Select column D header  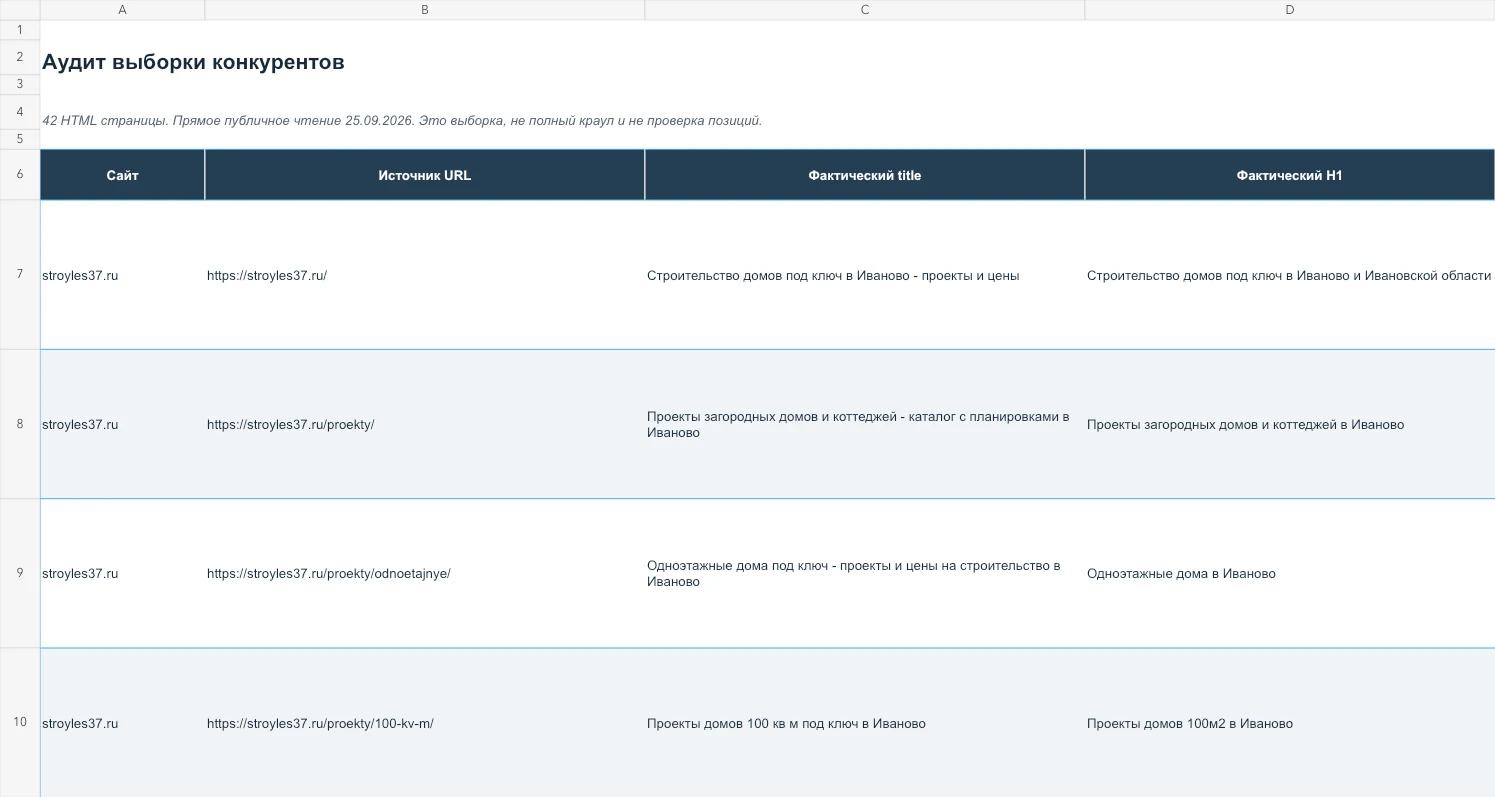pos(1290,10)
